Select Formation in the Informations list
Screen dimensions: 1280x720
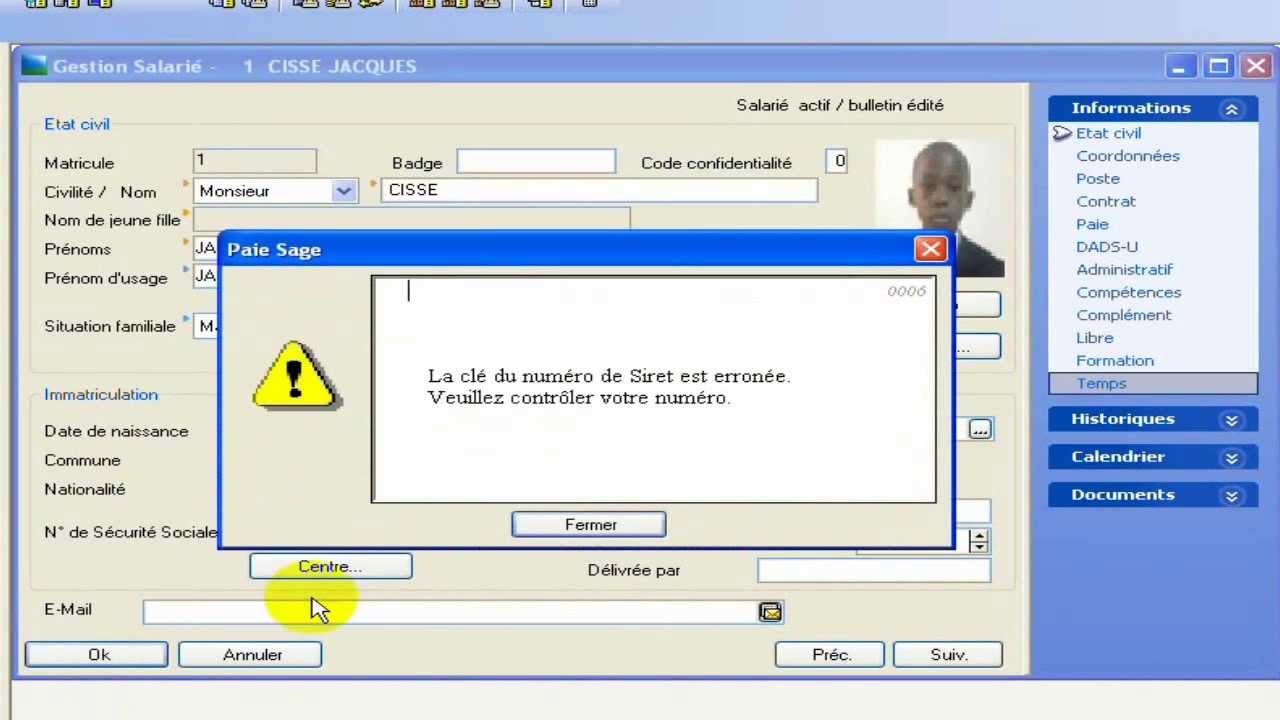(1115, 361)
